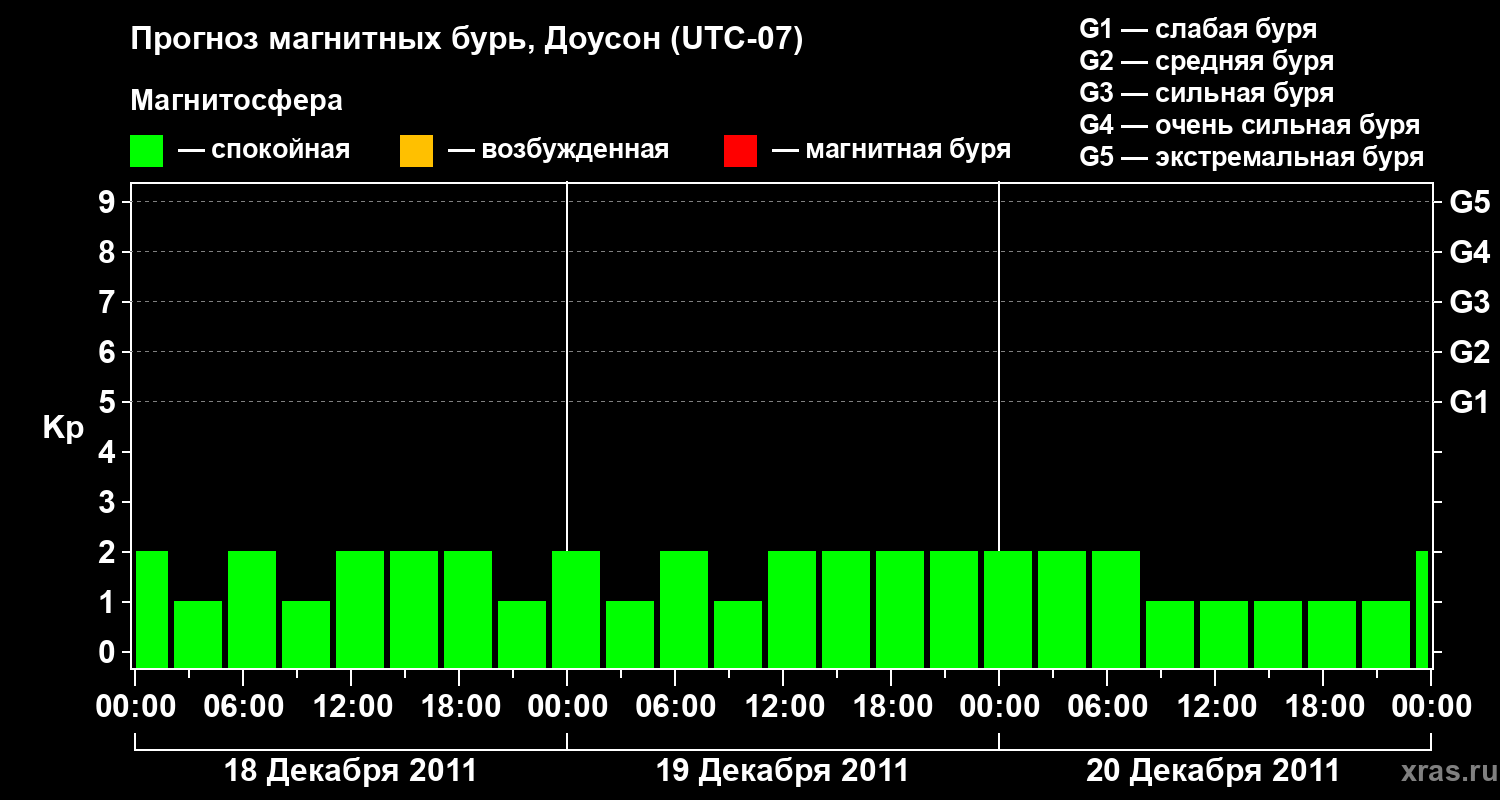Click the 'Kp' axis label
The width and height of the screenshot is (1500, 800).
click(x=63, y=427)
